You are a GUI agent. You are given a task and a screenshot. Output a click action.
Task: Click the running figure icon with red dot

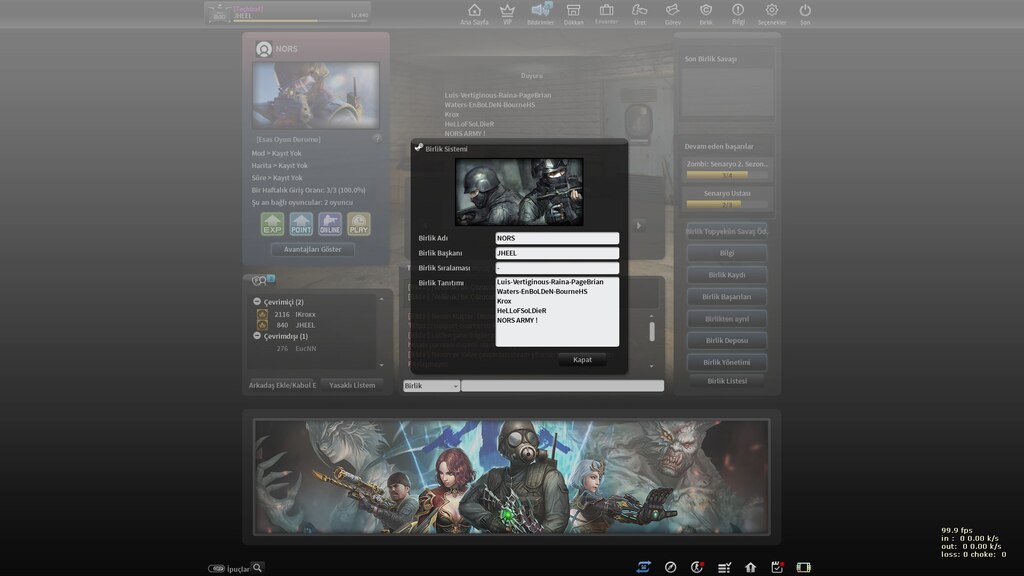click(x=697, y=567)
